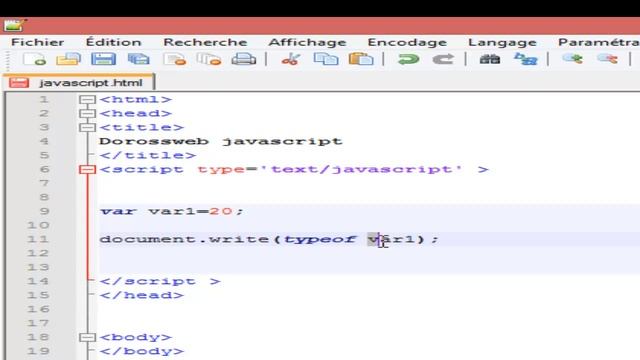Click 'var var1=20;' on line 9
The image size is (640, 360).
tap(172, 211)
